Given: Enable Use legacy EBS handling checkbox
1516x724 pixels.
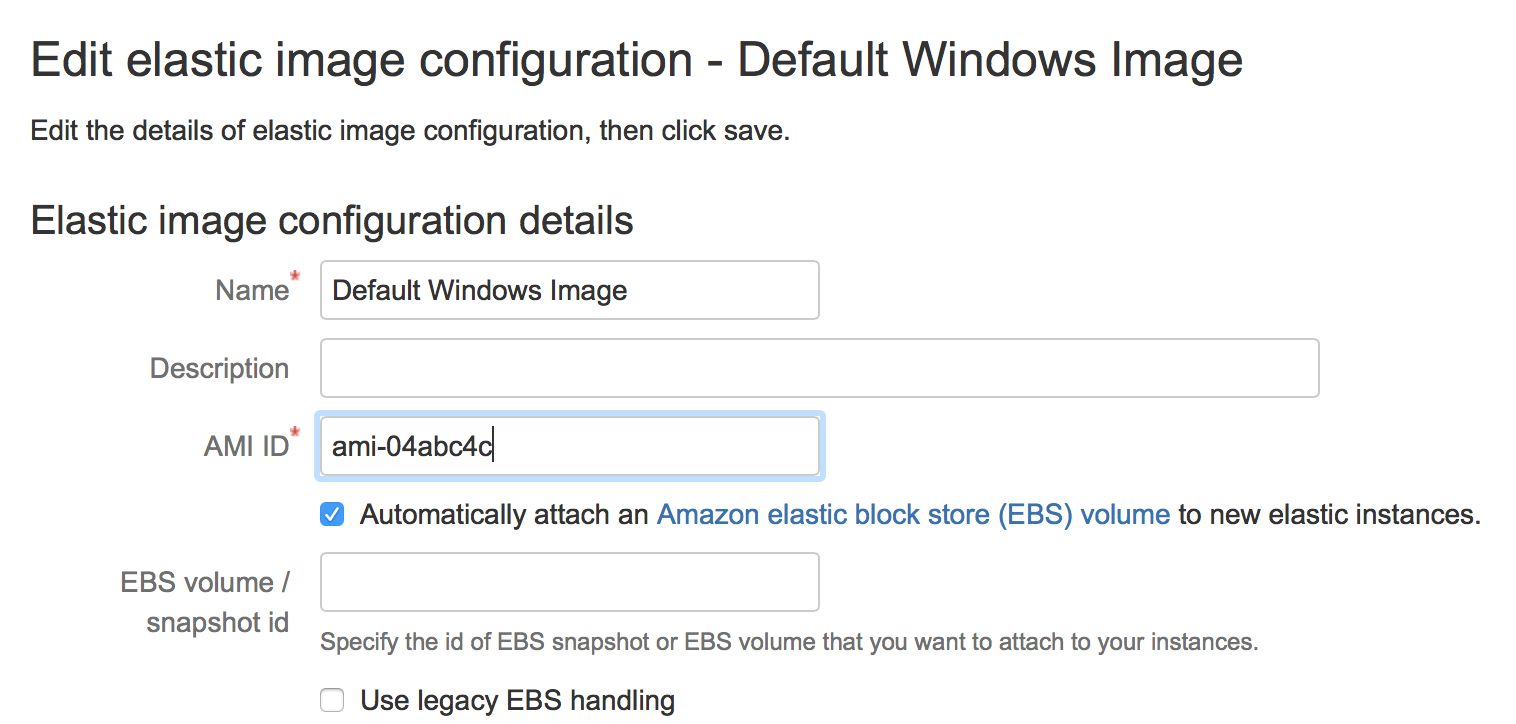Looking at the screenshot, I should click(332, 701).
